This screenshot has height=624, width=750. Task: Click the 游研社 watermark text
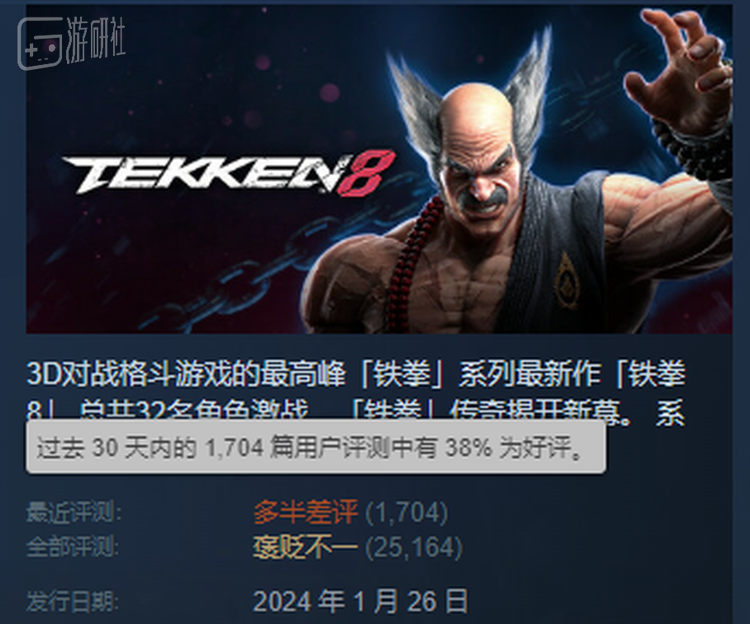[96, 40]
